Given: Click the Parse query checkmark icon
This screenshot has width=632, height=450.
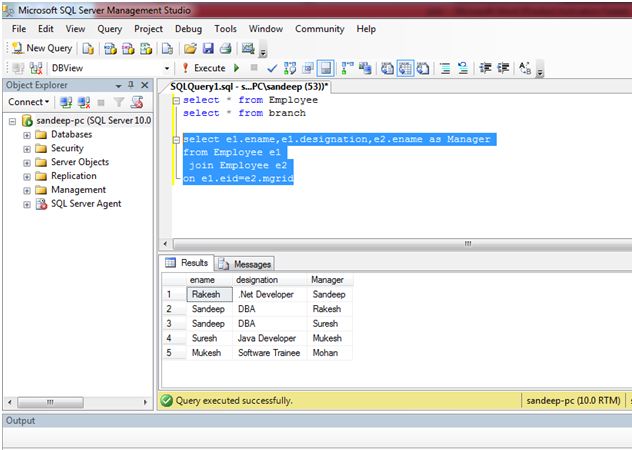Looking at the screenshot, I should (271, 68).
